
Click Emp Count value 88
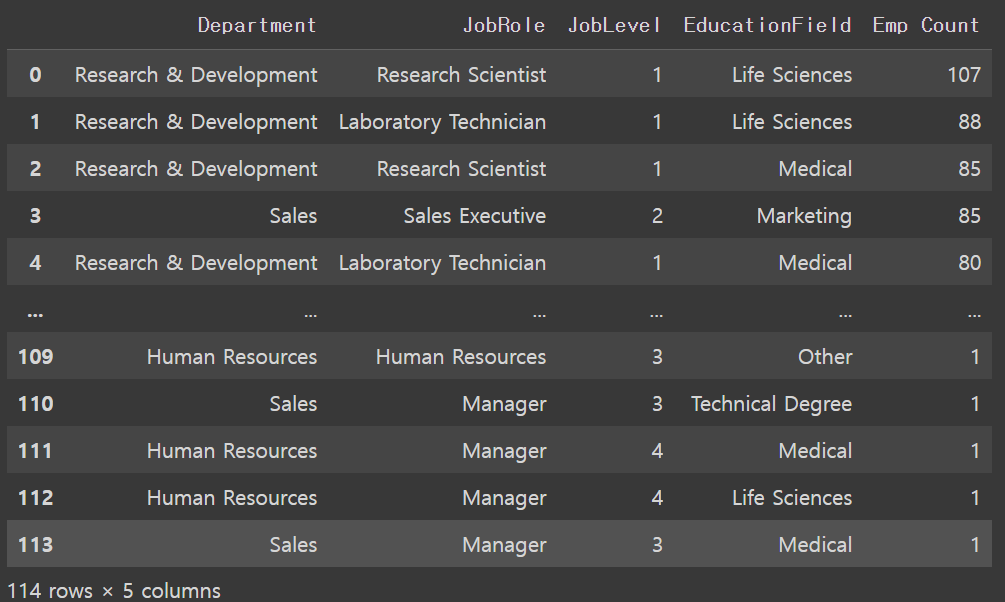[970, 122]
